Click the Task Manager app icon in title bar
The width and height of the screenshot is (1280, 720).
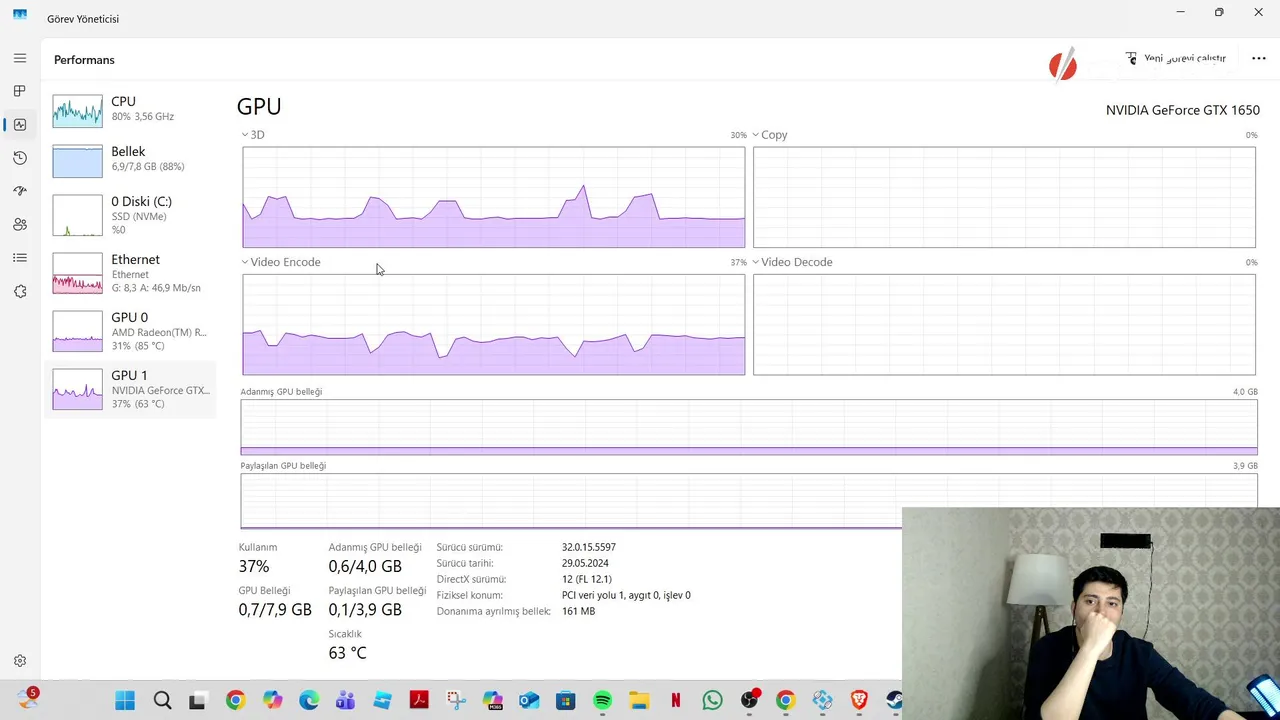[x=20, y=16]
